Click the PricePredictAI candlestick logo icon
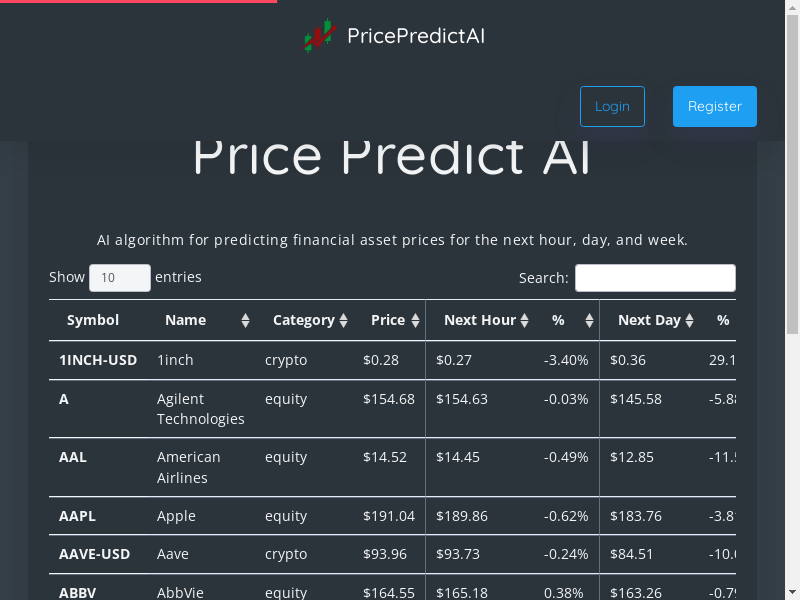800x600 pixels. coord(319,36)
